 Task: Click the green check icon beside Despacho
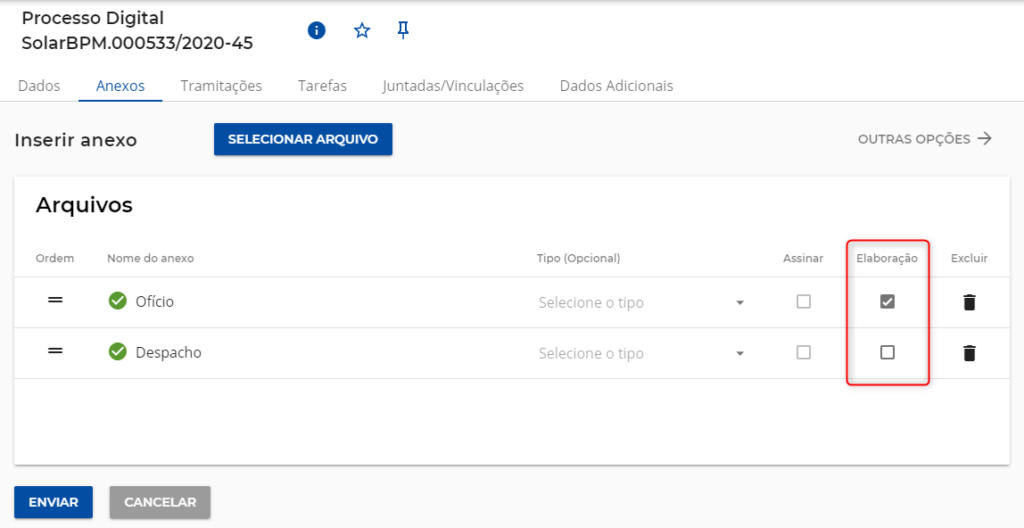(x=118, y=352)
